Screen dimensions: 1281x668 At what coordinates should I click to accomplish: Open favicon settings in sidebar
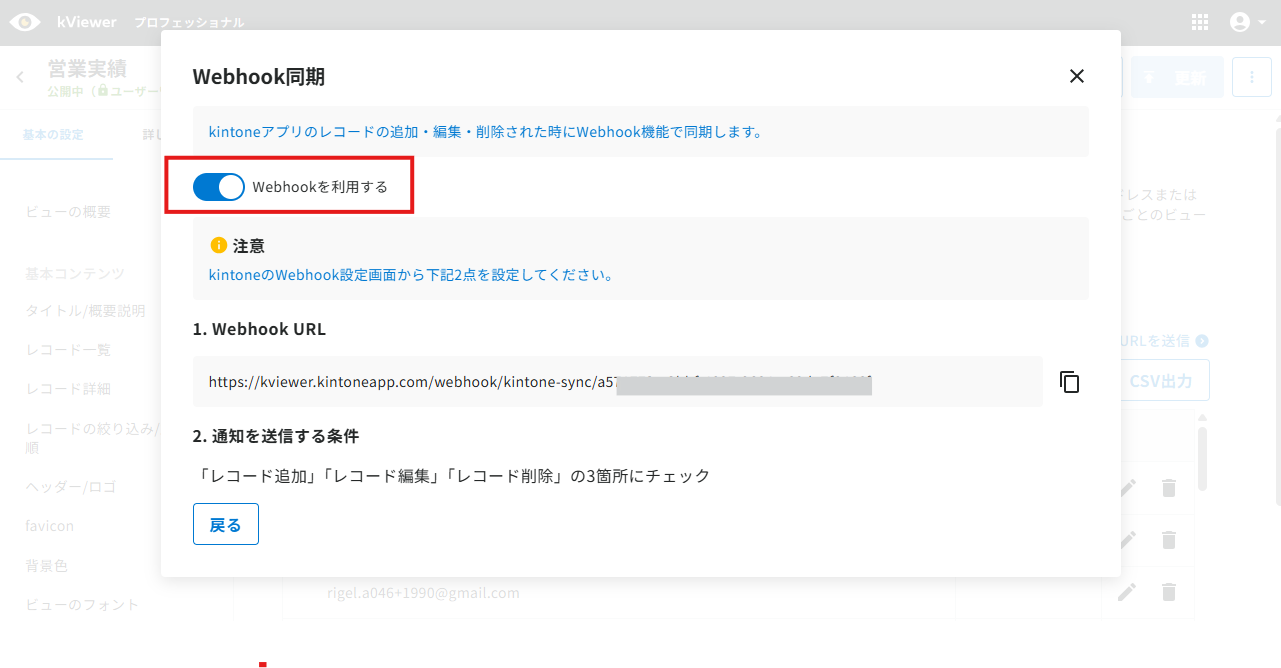click(x=50, y=526)
